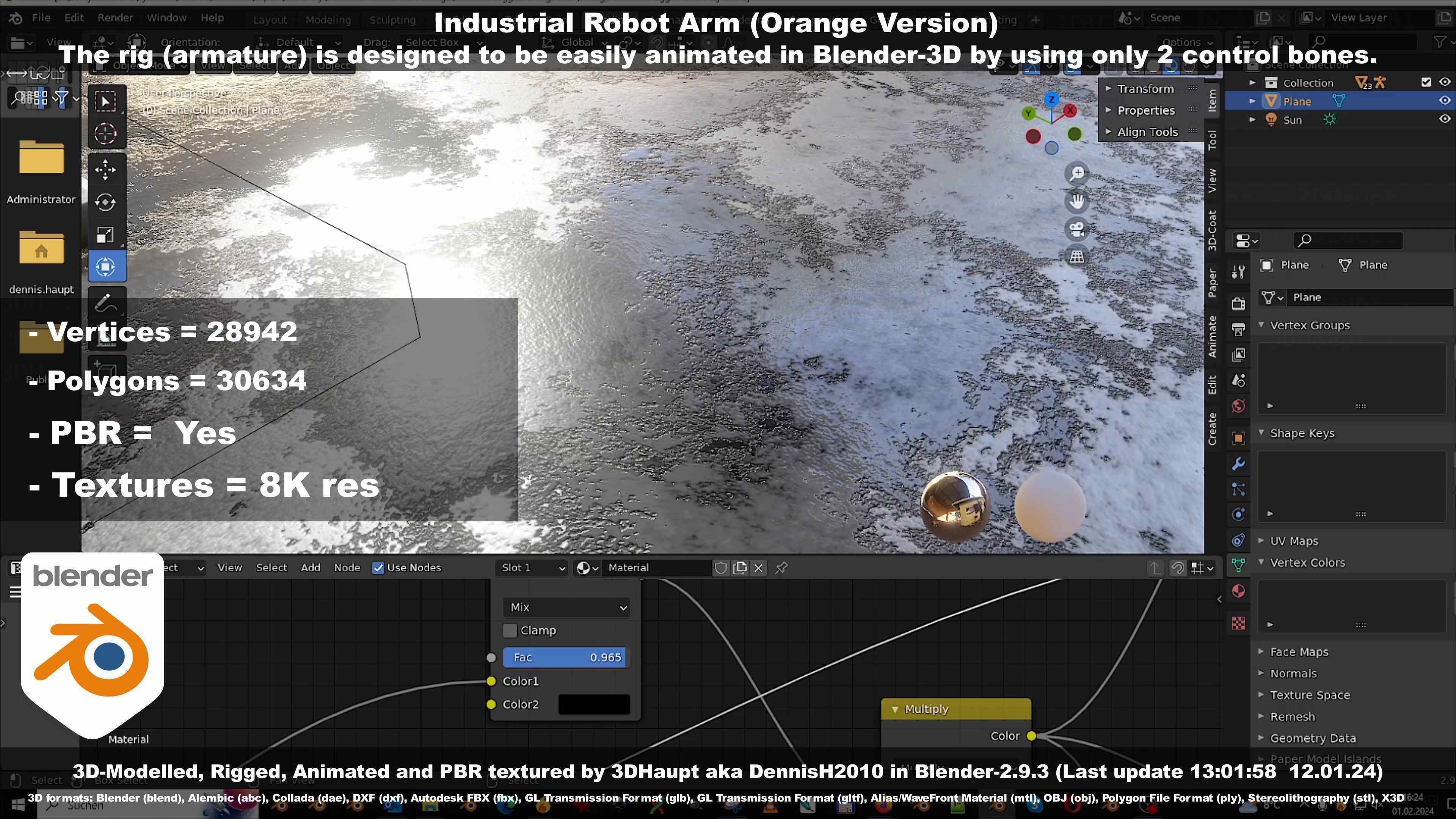The height and width of the screenshot is (819, 1456).
Task: Open the material browse sphere dropdown
Action: tap(587, 568)
